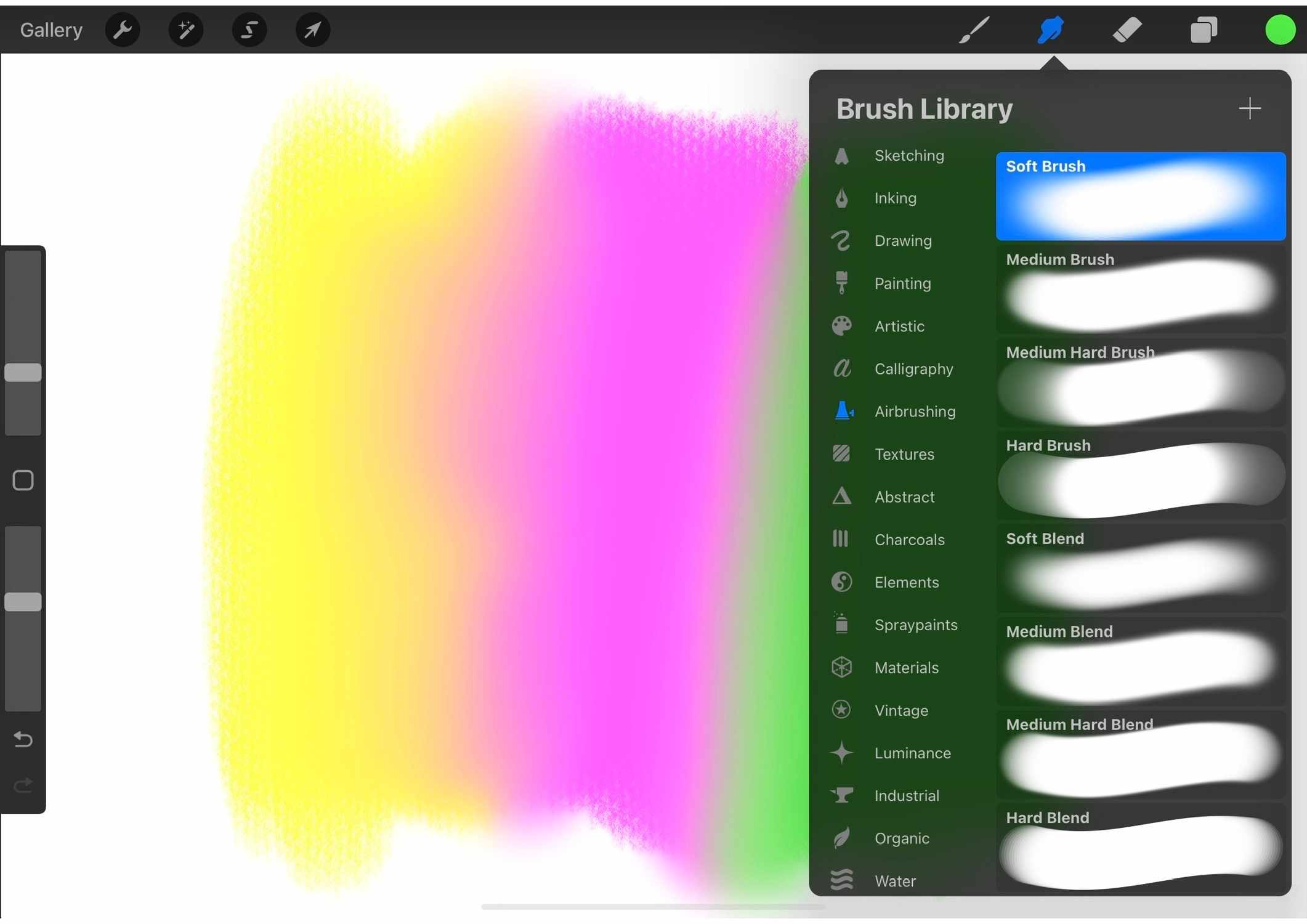Open the Layers panel
This screenshot has width=1307, height=924.
[x=1204, y=29]
